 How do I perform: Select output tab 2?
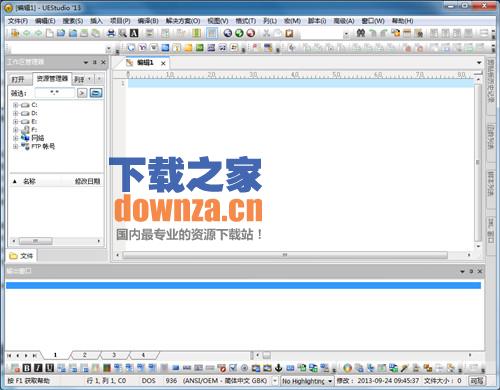(x=85, y=355)
